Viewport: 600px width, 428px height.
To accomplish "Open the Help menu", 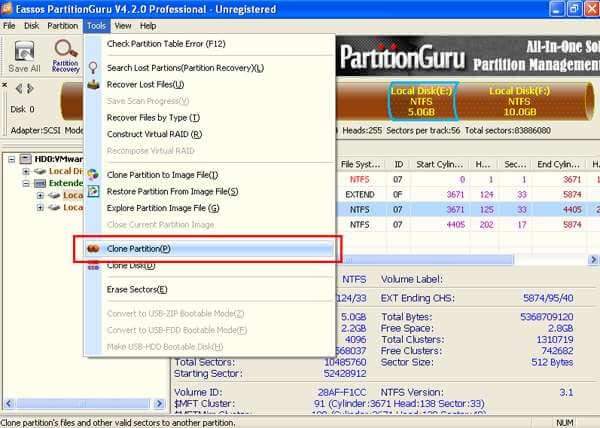I will coord(148,26).
